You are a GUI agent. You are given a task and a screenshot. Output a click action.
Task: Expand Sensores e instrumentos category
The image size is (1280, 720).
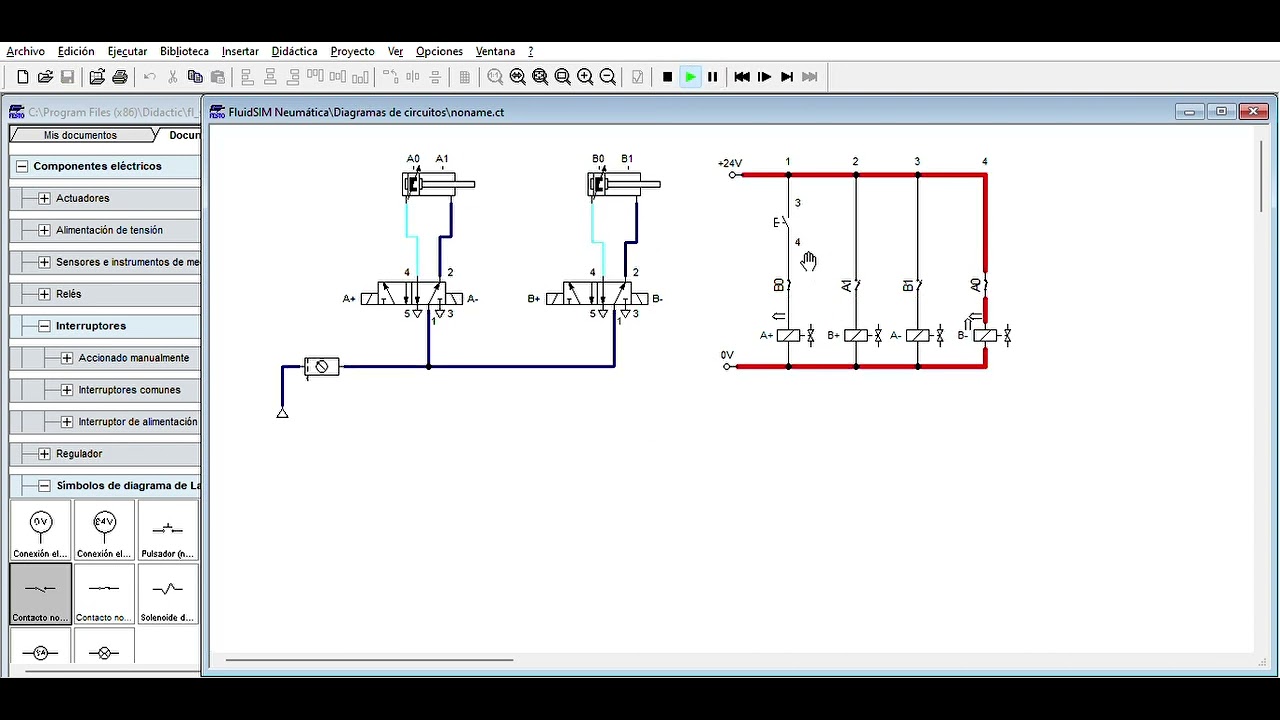(44, 262)
